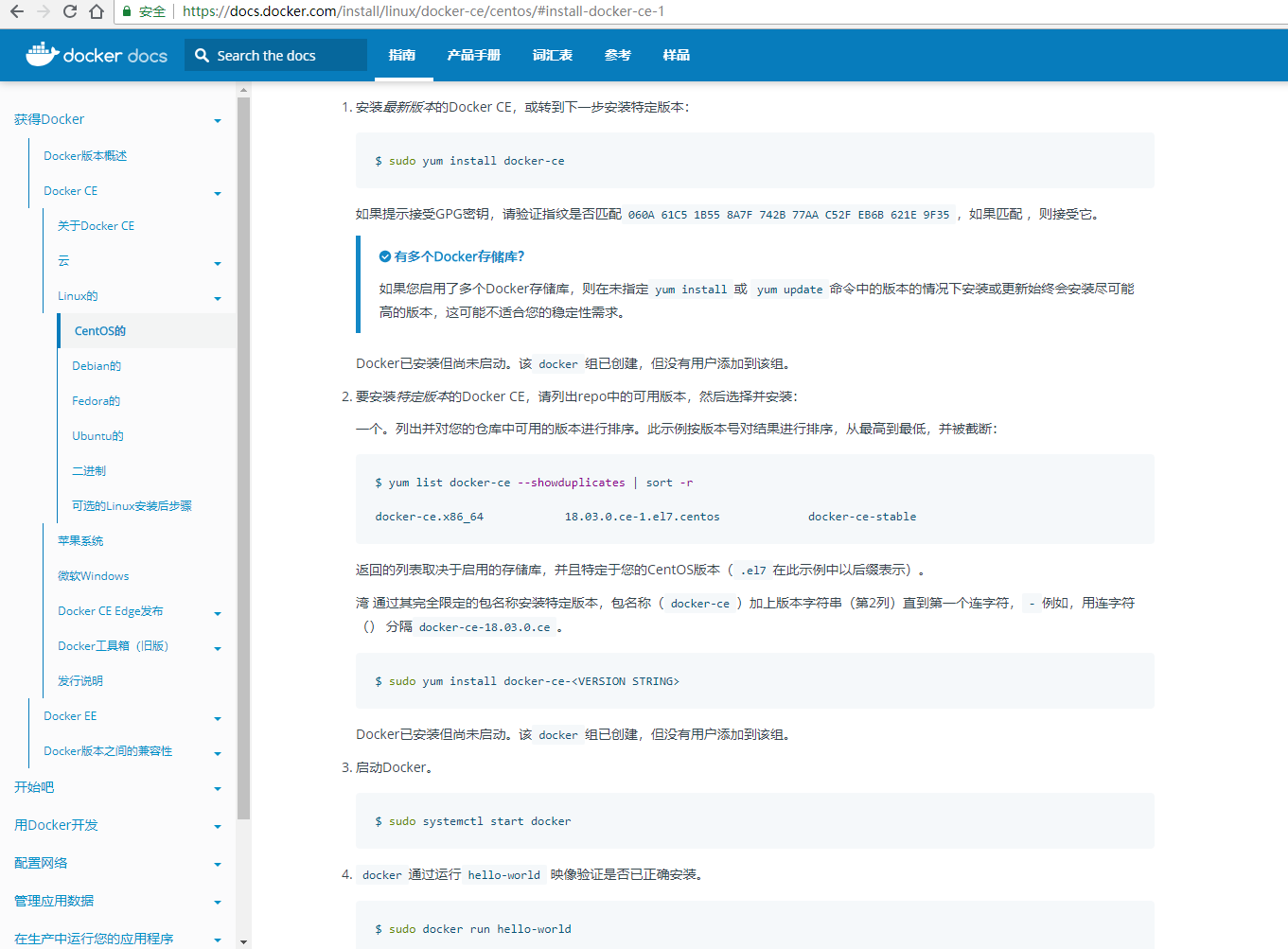Open the Fedora的 sidebar link

pyautogui.click(x=96, y=401)
